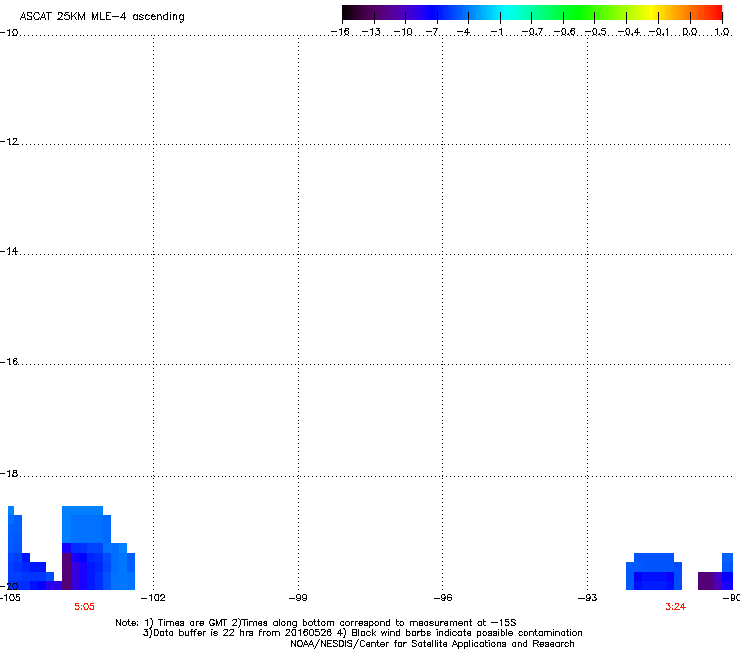Click the 0.0 color bar label
The height and width of the screenshot is (650, 740).
point(690,32)
